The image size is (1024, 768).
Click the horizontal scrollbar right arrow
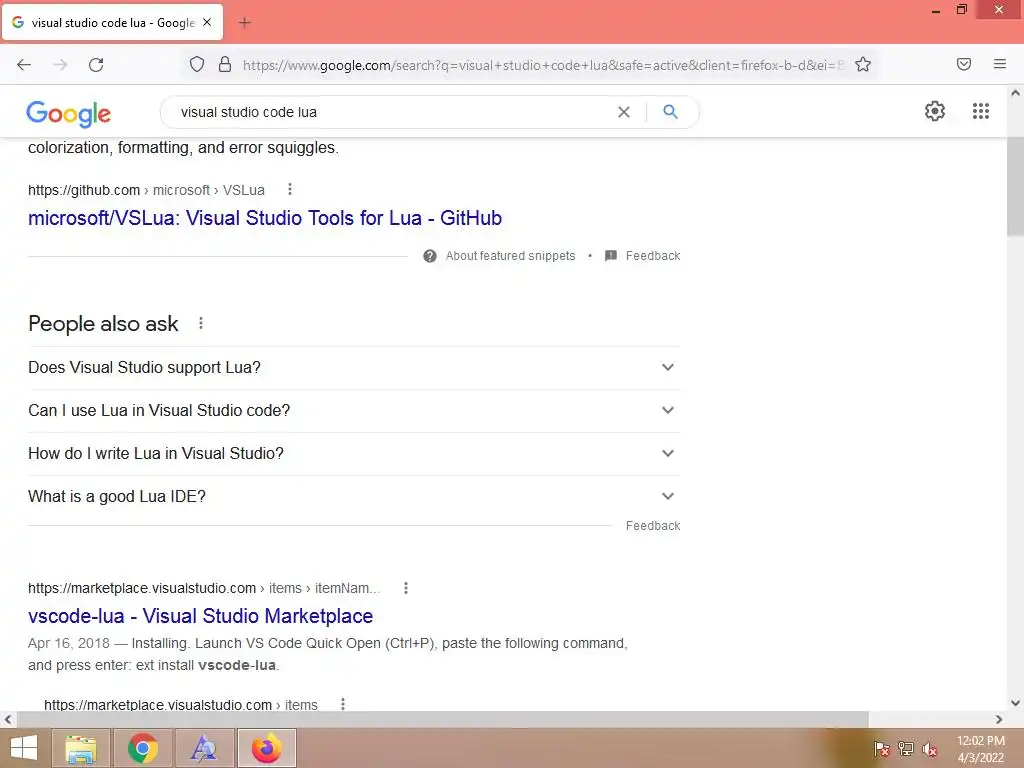[x=999, y=720]
